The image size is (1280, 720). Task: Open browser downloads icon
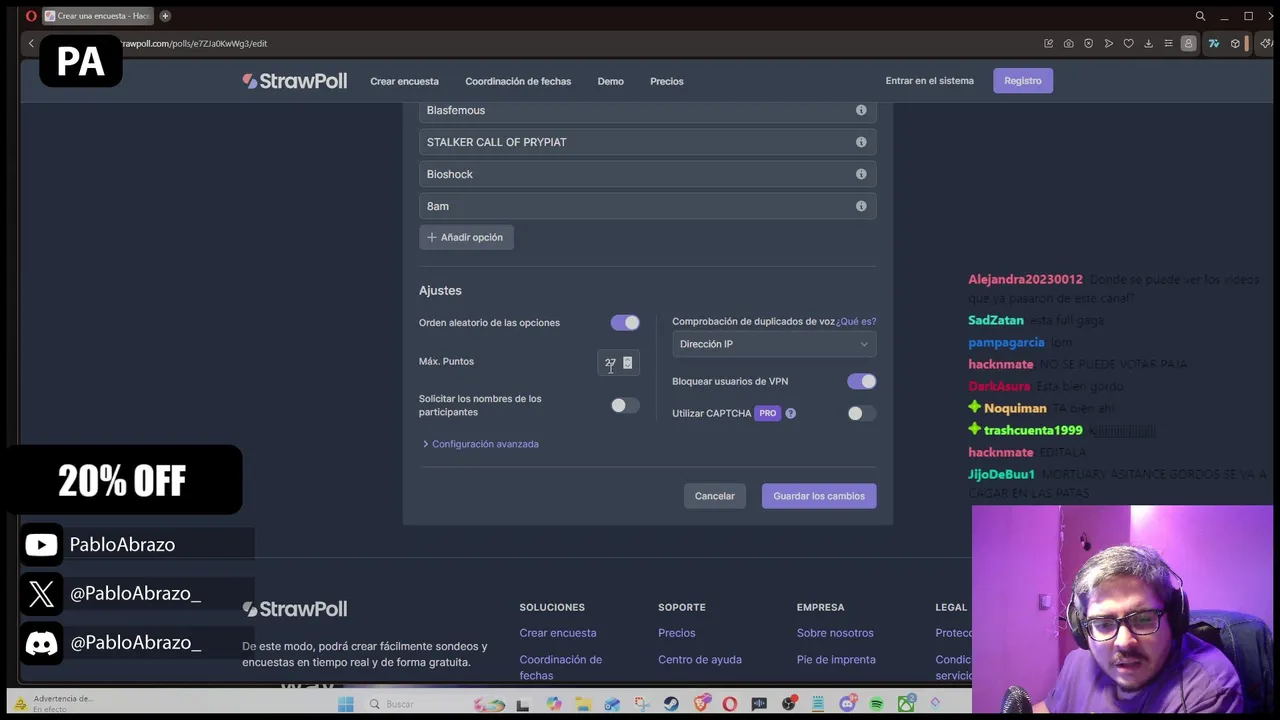1148,43
